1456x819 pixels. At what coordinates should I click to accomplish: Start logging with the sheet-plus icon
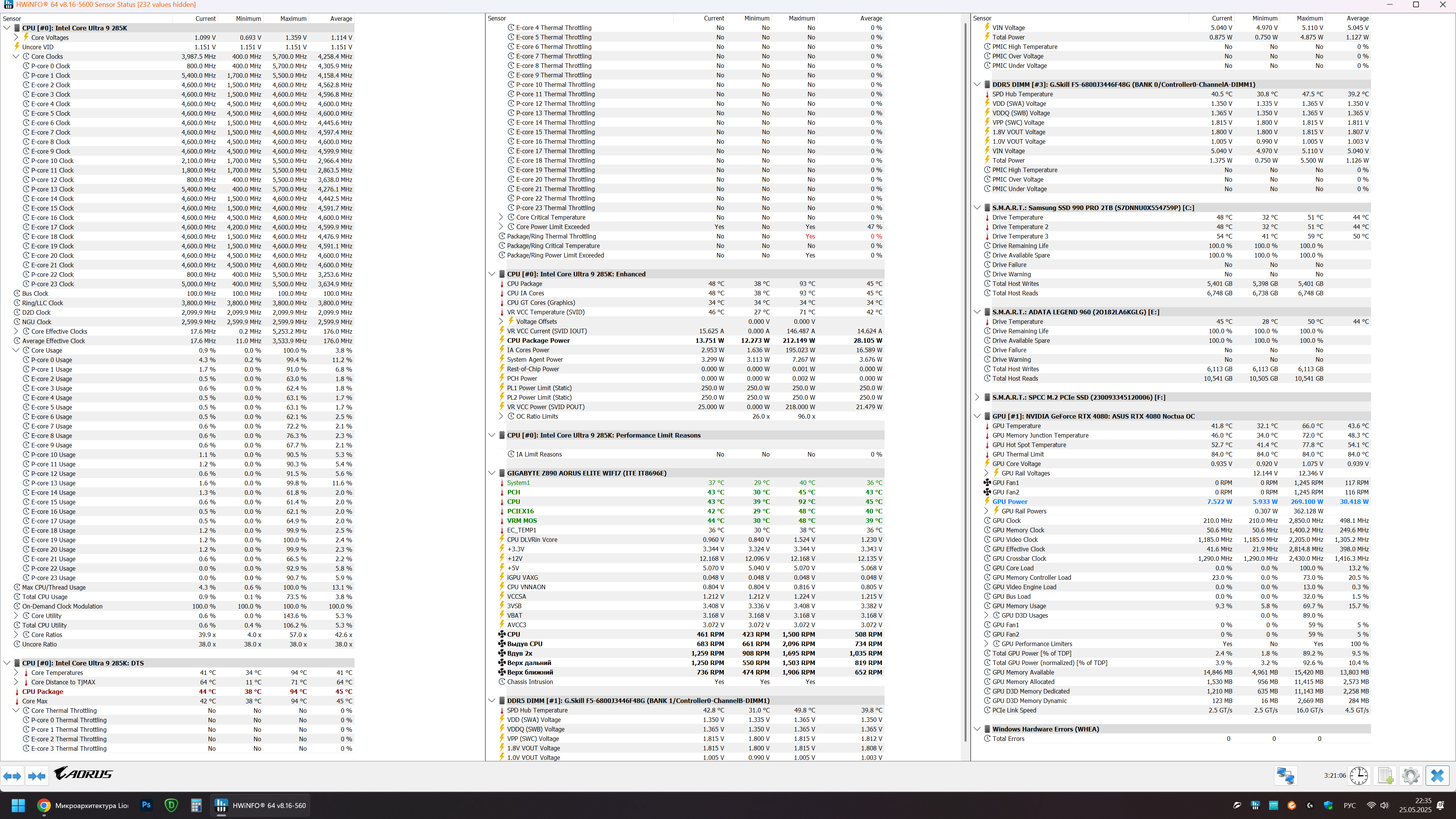[1385, 775]
